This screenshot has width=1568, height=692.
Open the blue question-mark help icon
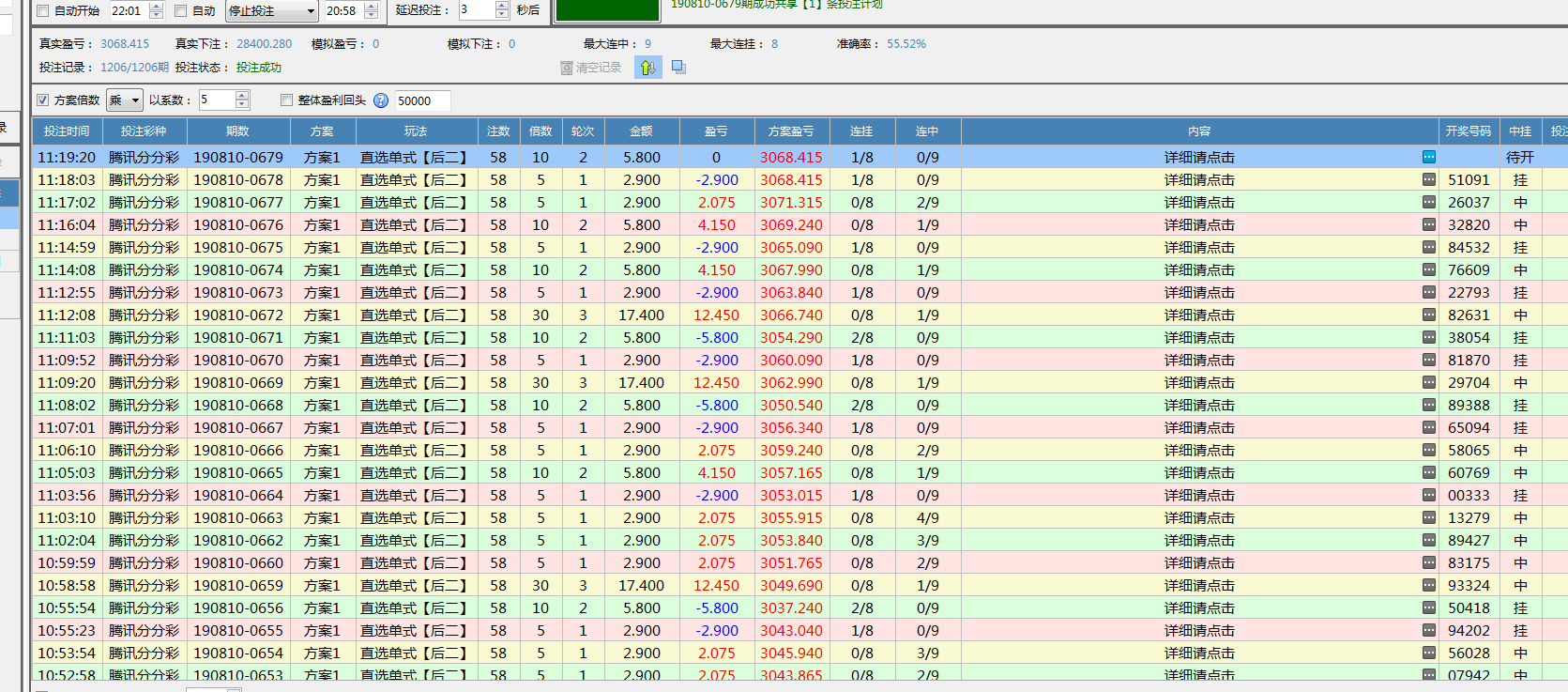(381, 100)
